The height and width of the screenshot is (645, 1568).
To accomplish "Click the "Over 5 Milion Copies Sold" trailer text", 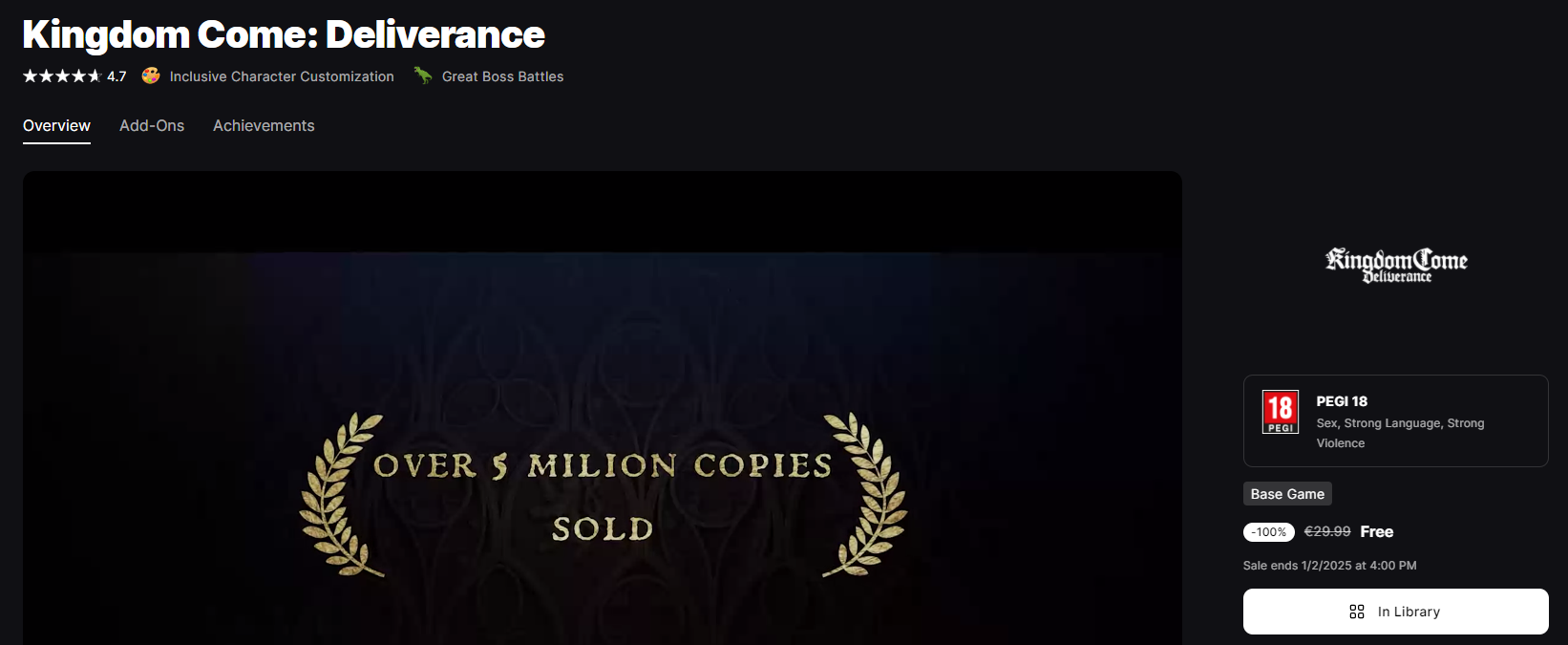I will pos(603,495).
